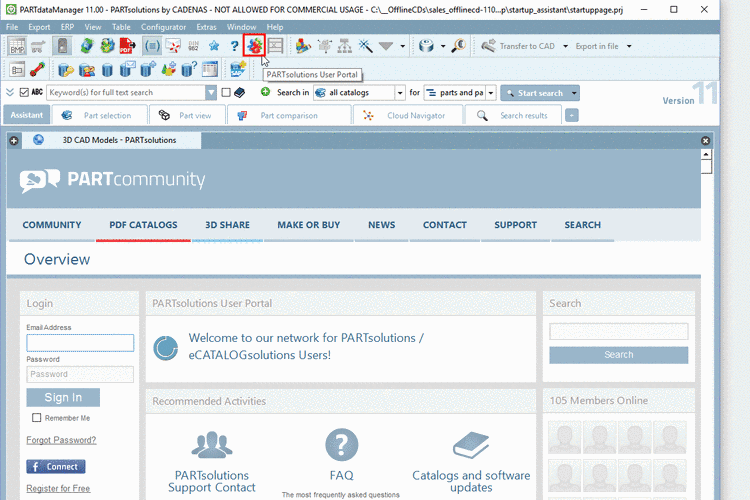Open the ERP menu

click(67, 27)
